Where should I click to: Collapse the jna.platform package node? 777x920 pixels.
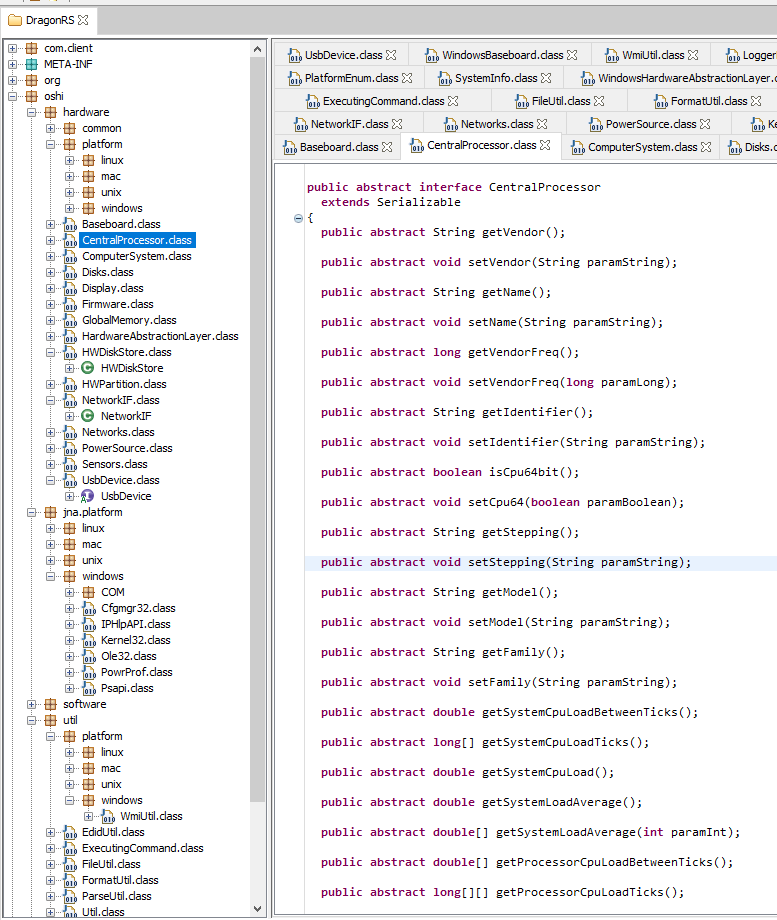click(x=32, y=512)
